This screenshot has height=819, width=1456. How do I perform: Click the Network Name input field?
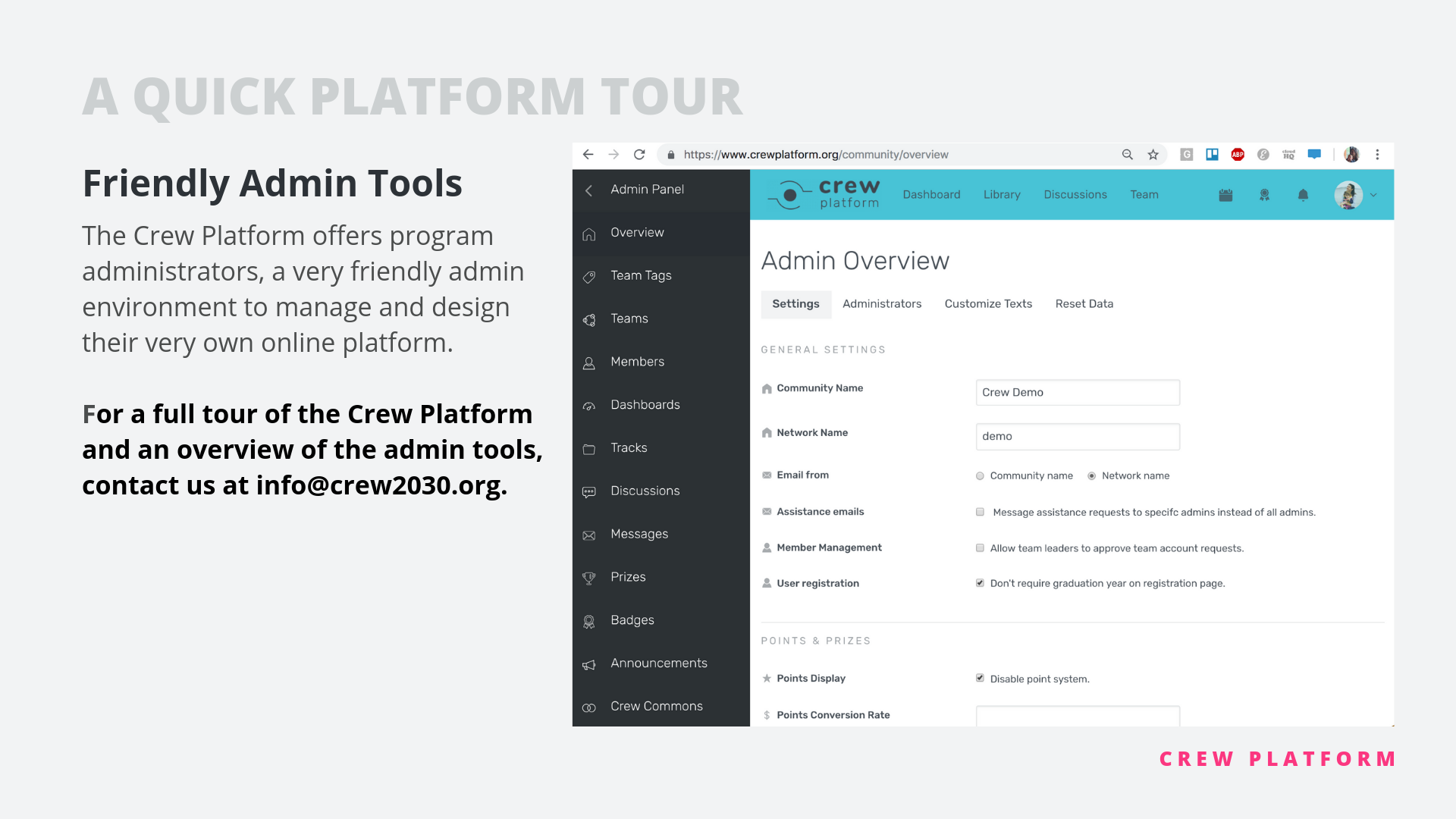point(1078,437)
